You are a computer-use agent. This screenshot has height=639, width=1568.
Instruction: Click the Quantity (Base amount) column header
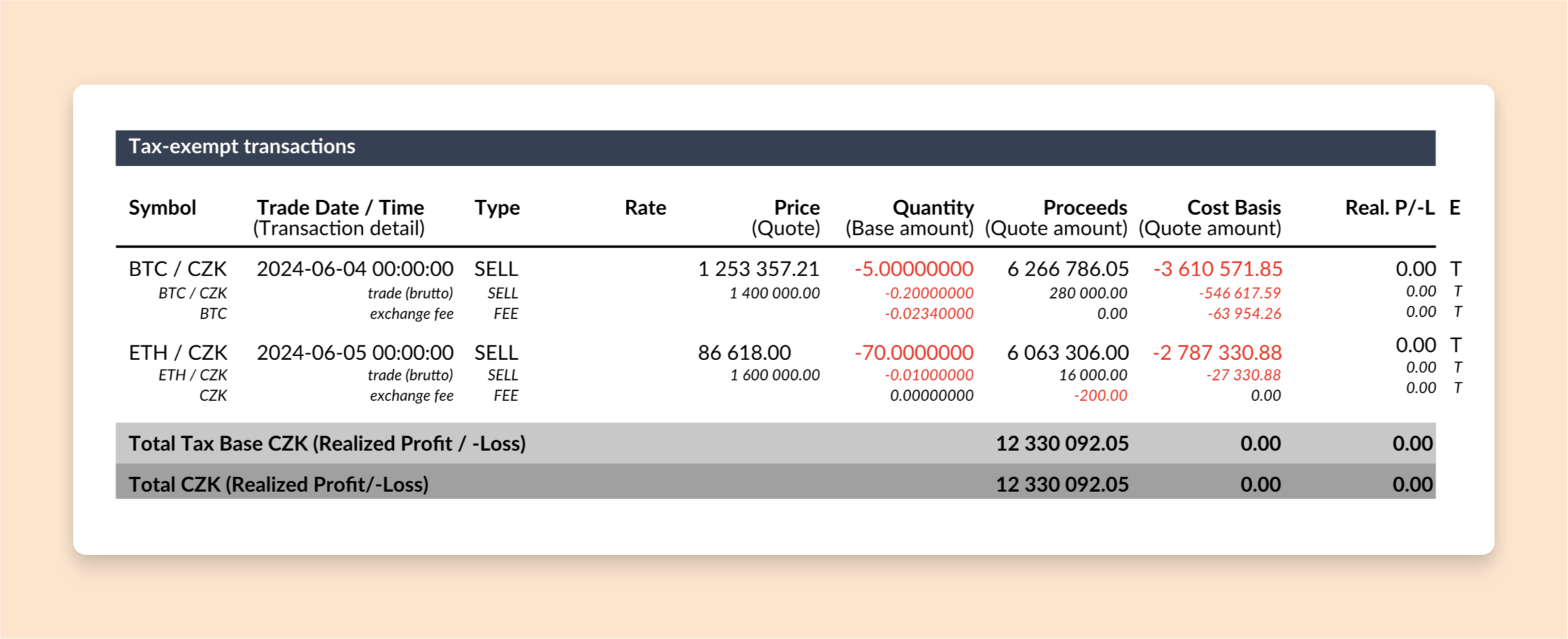click(x=909, y=218)
